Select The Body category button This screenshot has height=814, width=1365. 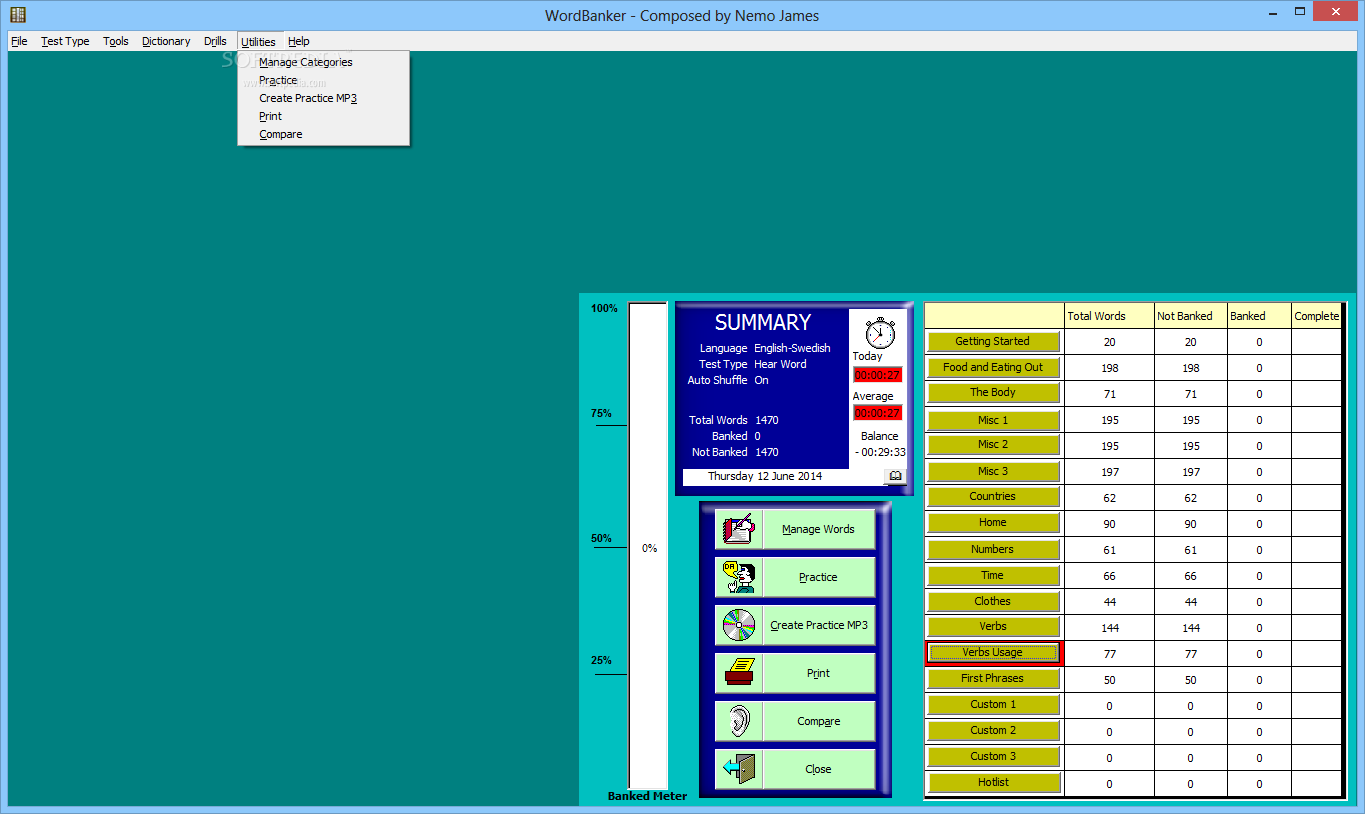[993, 393]
